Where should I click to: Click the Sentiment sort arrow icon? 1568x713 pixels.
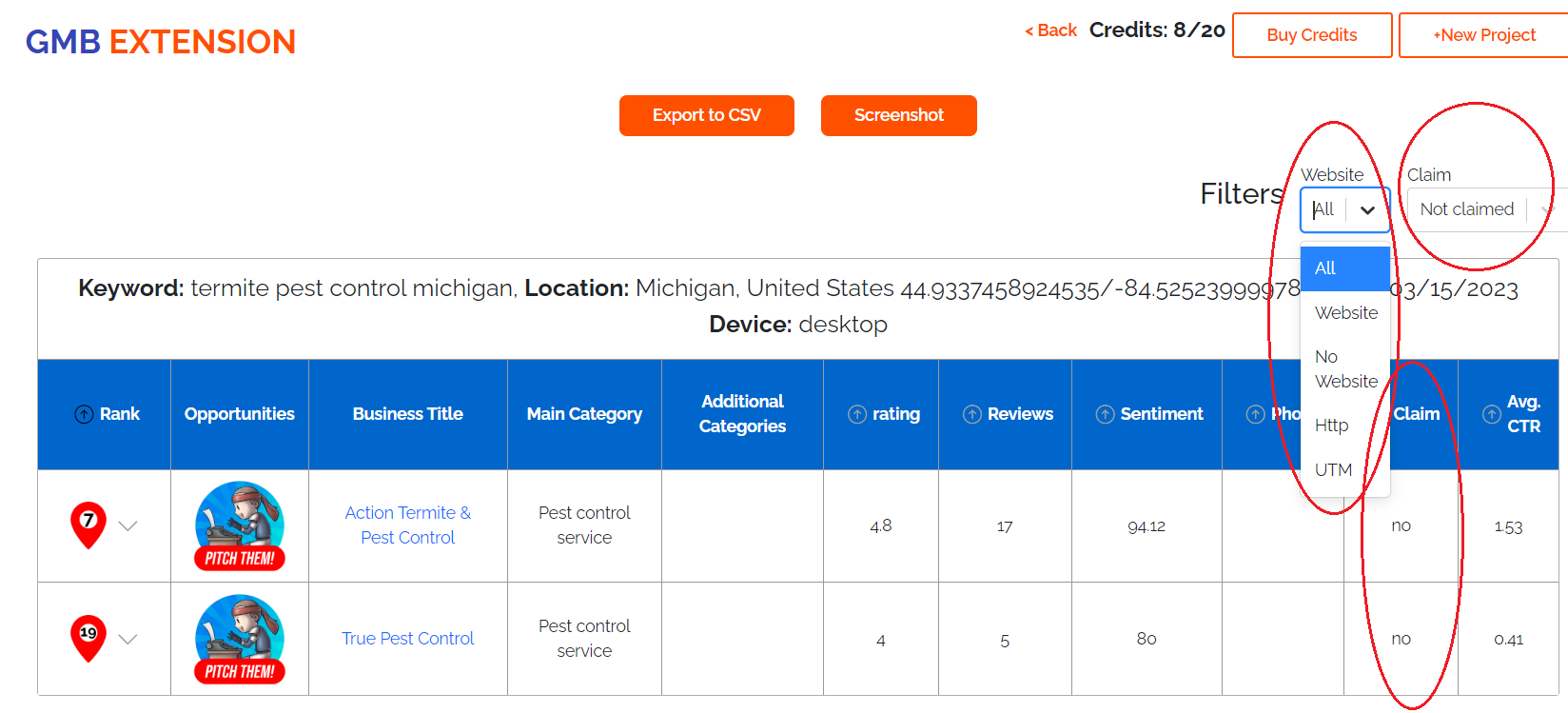pyautogui.click(x=1105, y=414)
